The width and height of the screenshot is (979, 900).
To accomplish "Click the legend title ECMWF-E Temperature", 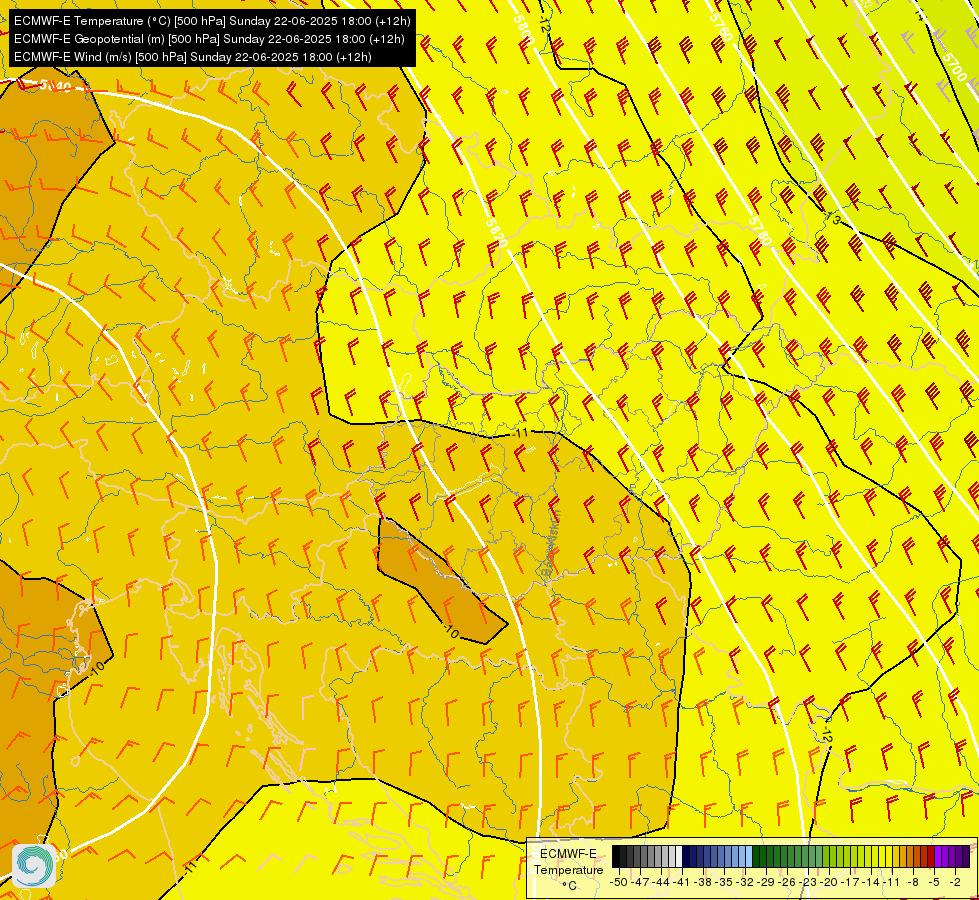I will [x=568, y=862].
